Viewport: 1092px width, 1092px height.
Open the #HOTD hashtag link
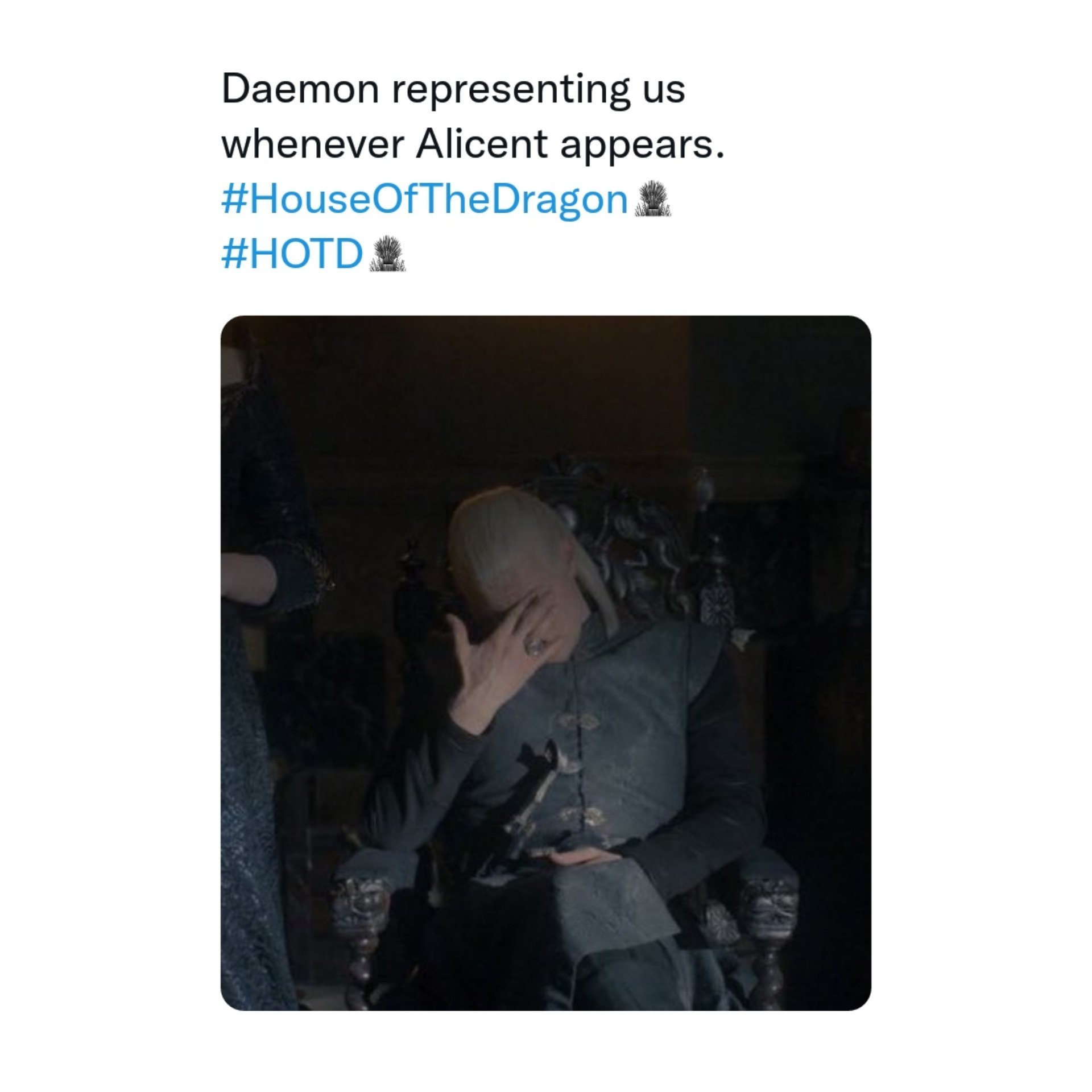pyautogui.click(x=292, y=254)
